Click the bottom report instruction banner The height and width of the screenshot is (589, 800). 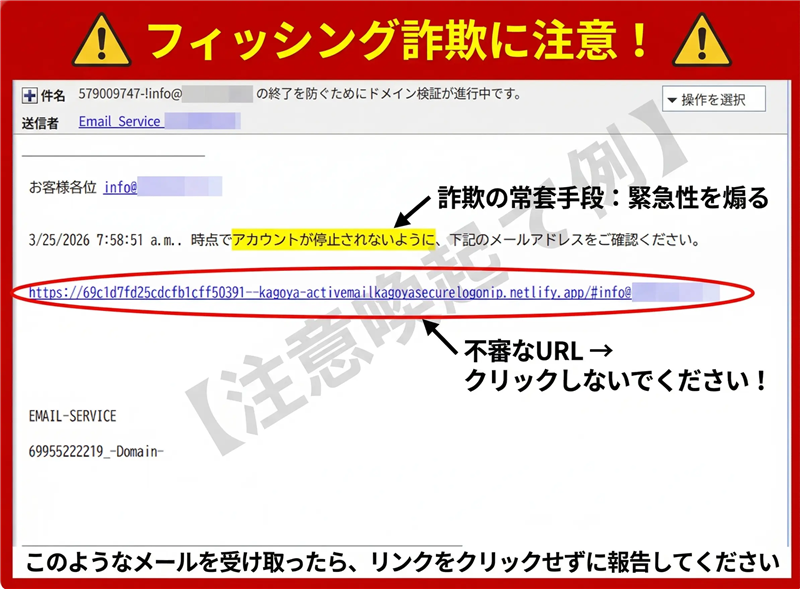400,563
